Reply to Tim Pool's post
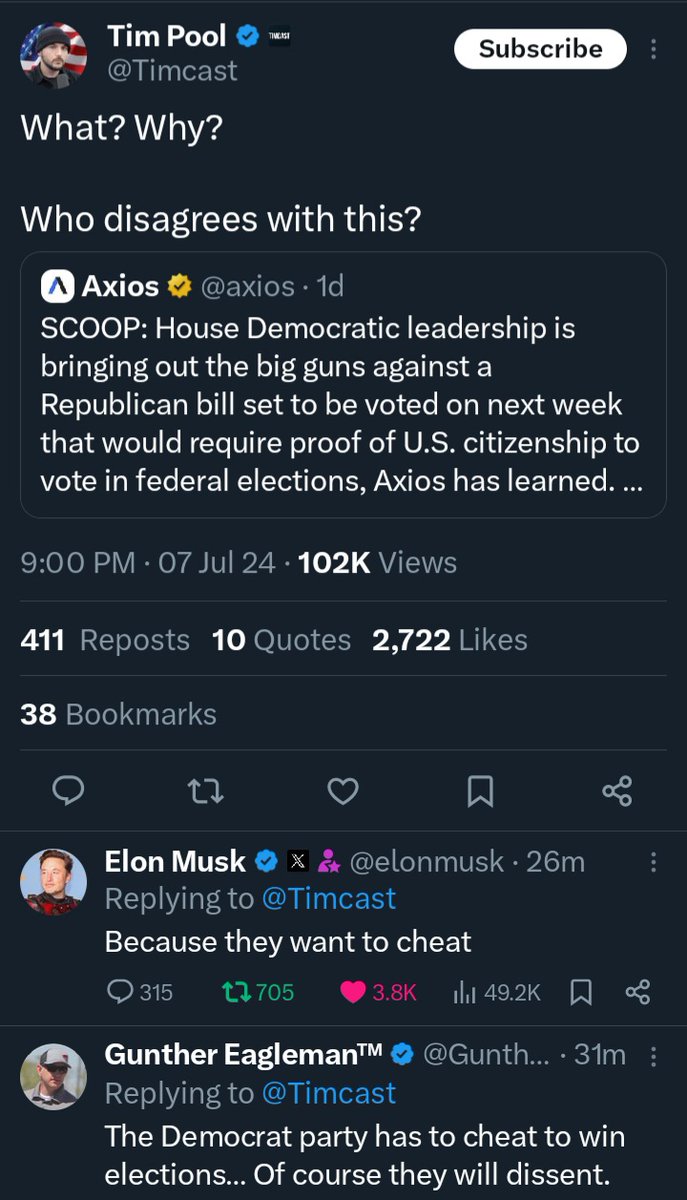The height and width of the screenshot is (1200, 687). (67, 792)
